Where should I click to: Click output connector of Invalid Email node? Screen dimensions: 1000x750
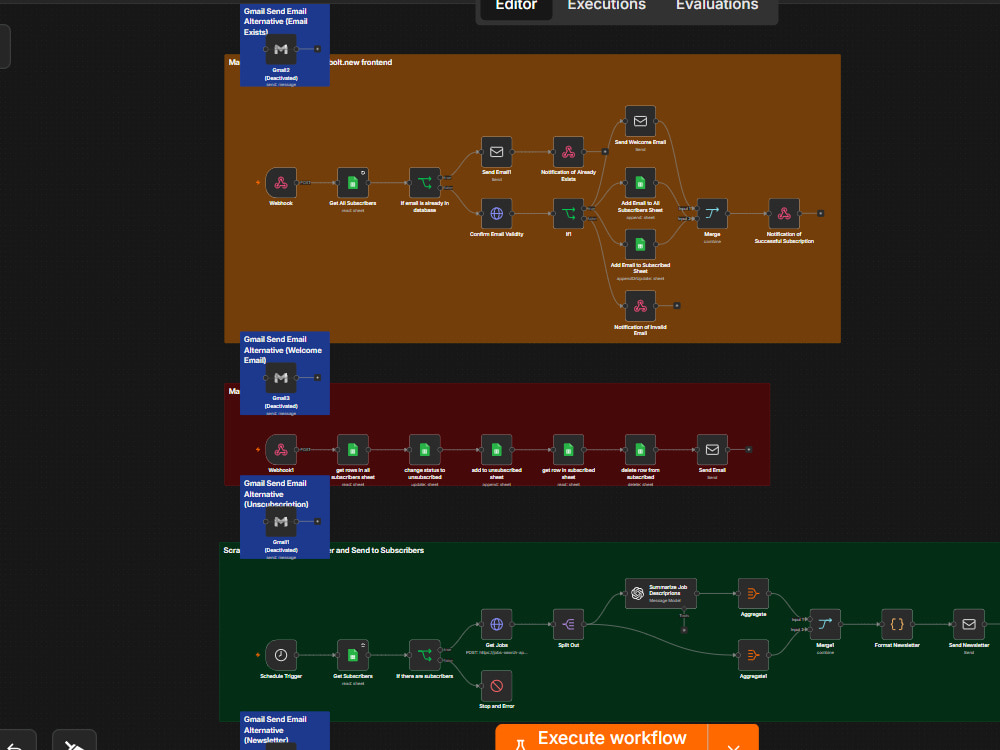coord(677,305)
